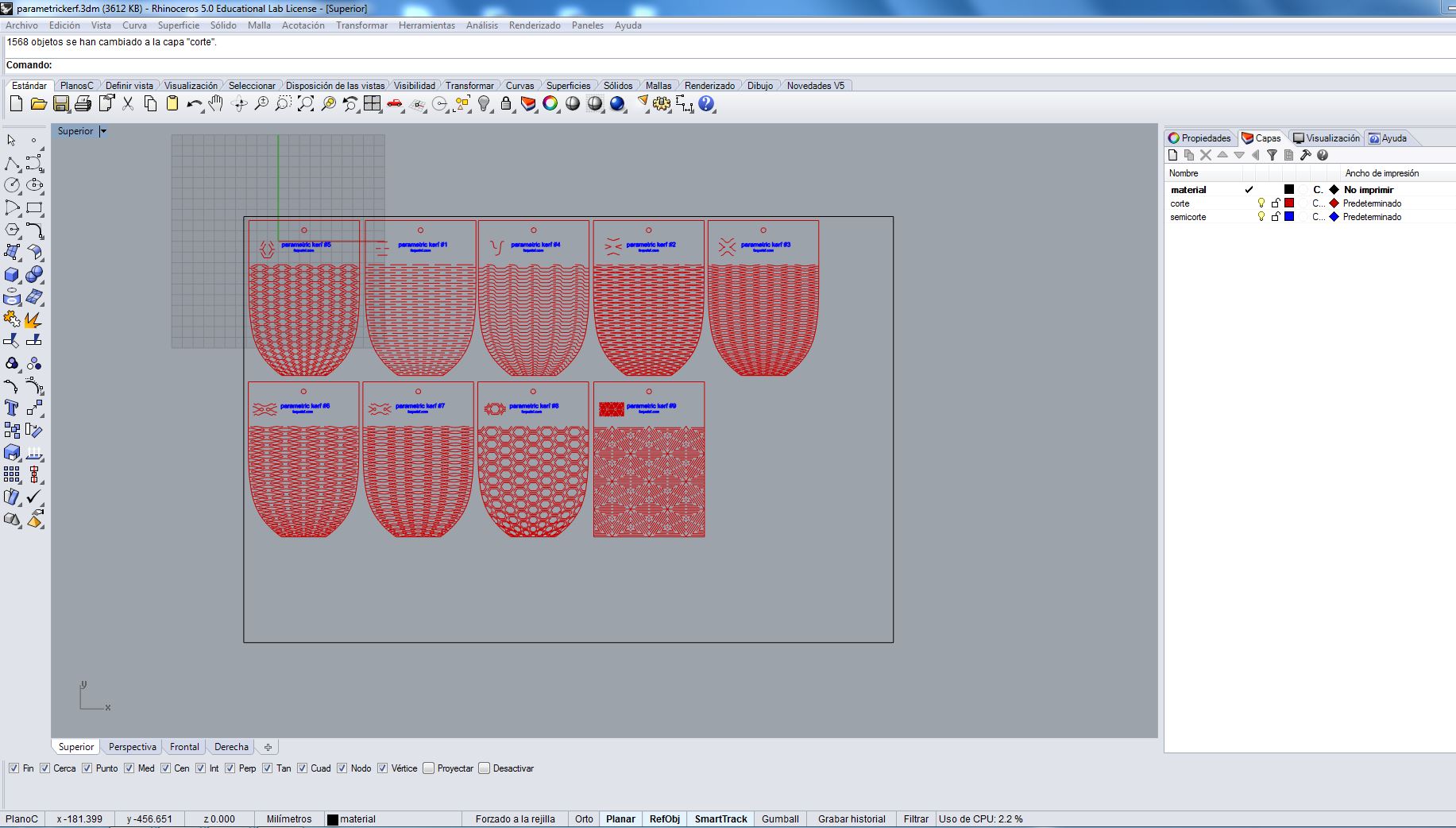
Task: Undo the last action with the arrow icon
Action: tap(195, 104)
